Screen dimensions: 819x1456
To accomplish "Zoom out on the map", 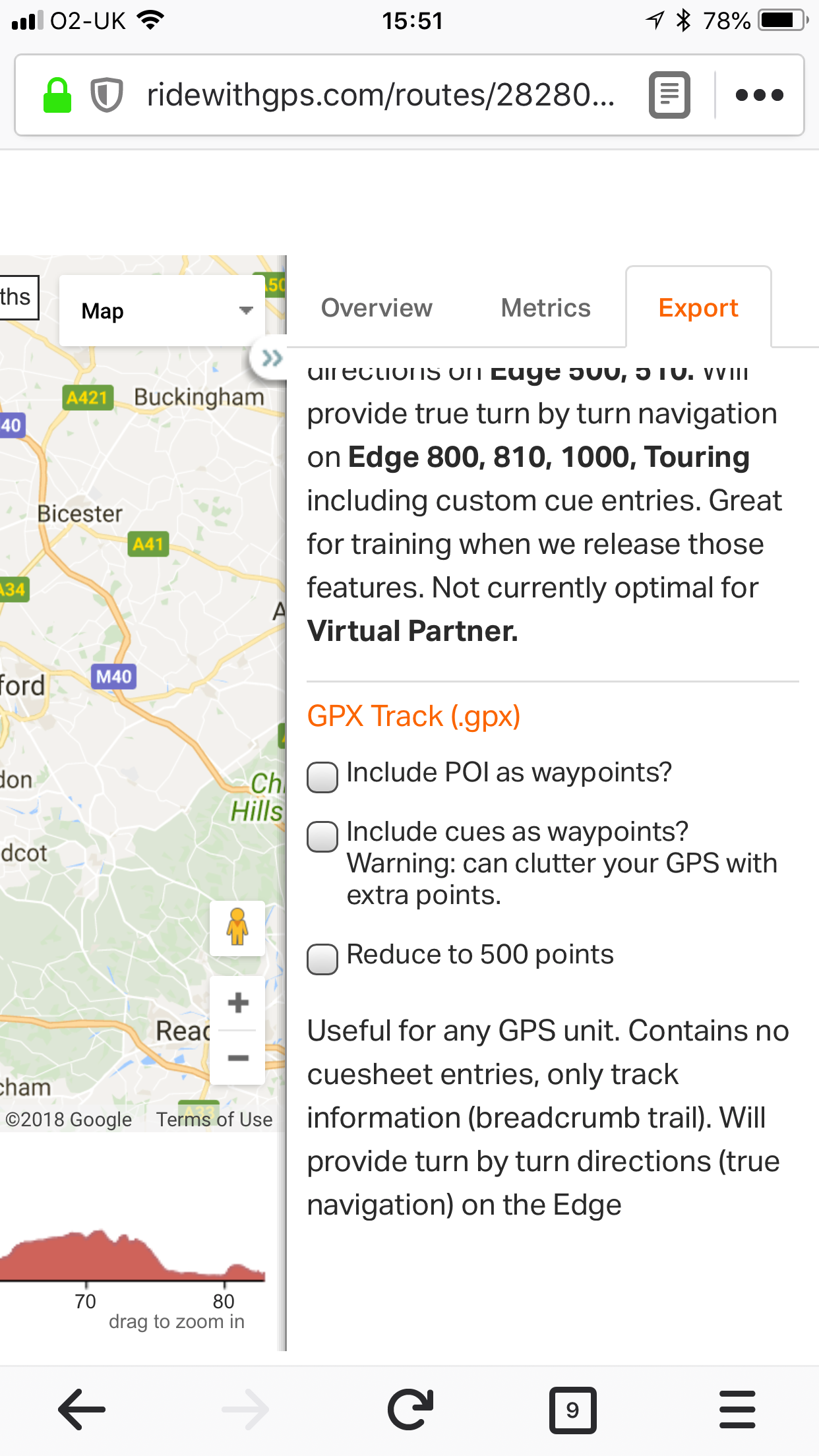I will click(237, 1058).
